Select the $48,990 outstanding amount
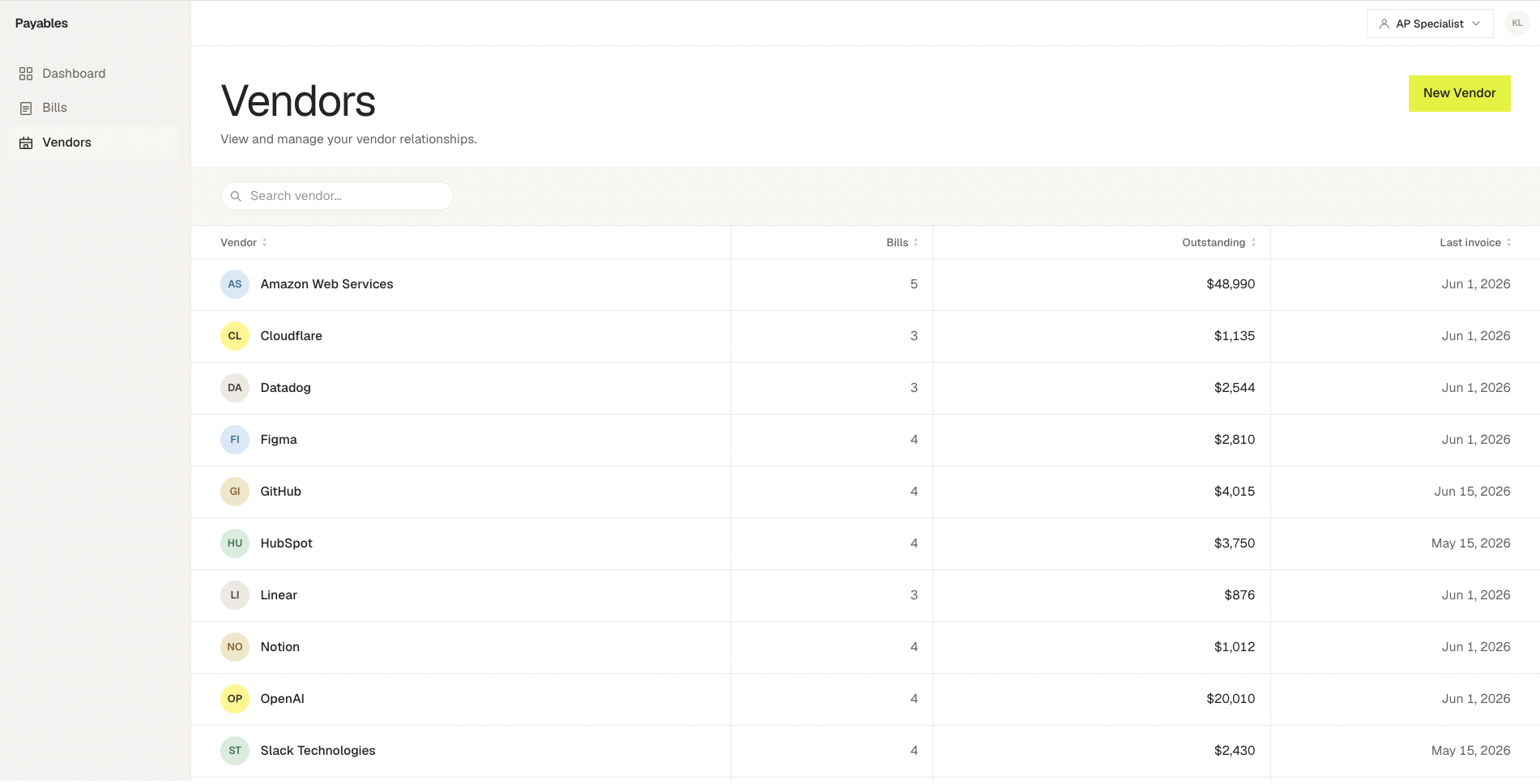Screen dimensions: 1540x784 (x=1231, y=284)
